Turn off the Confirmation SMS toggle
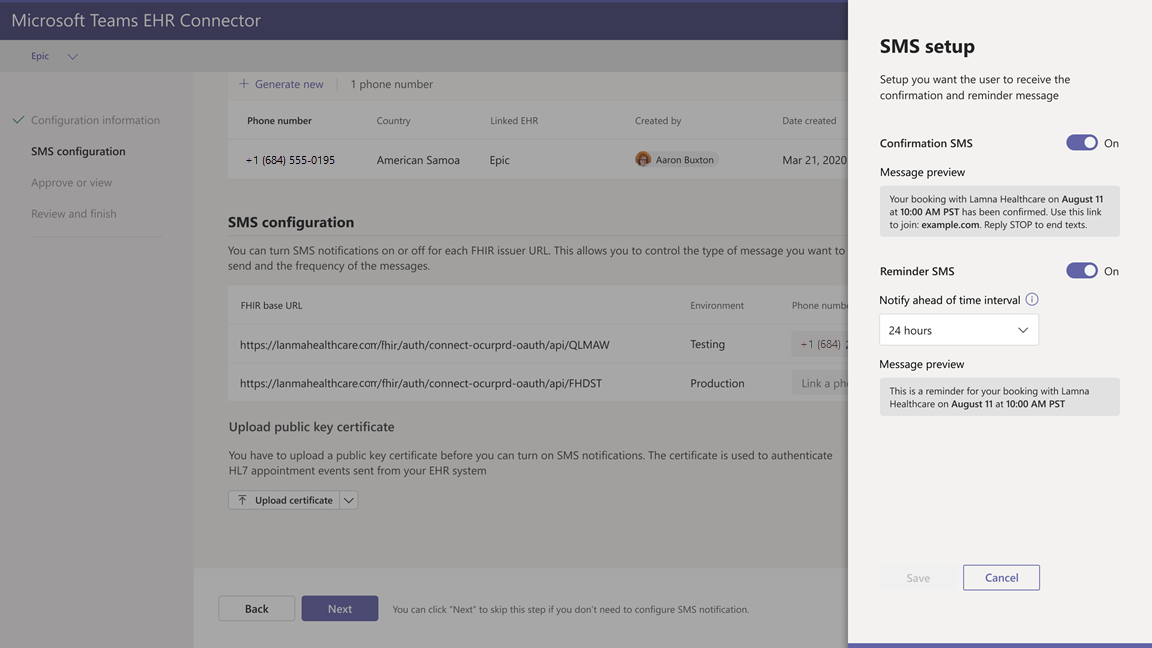Viewport: 1152px width, 648px height. pyautogui.click(x=1081, y=143)
